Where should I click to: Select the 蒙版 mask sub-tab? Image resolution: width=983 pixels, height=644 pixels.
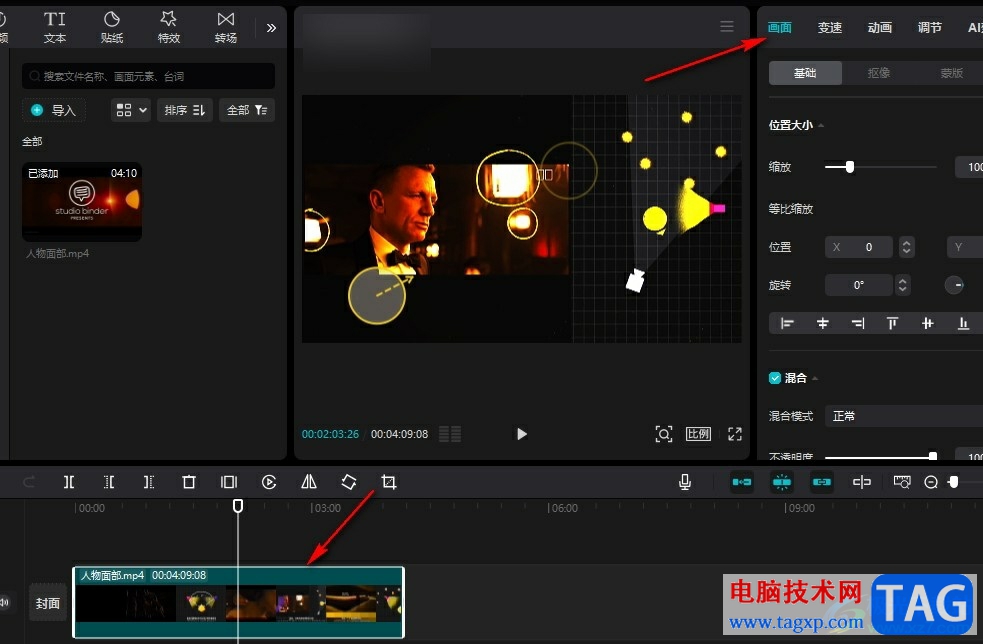(951, 73)
